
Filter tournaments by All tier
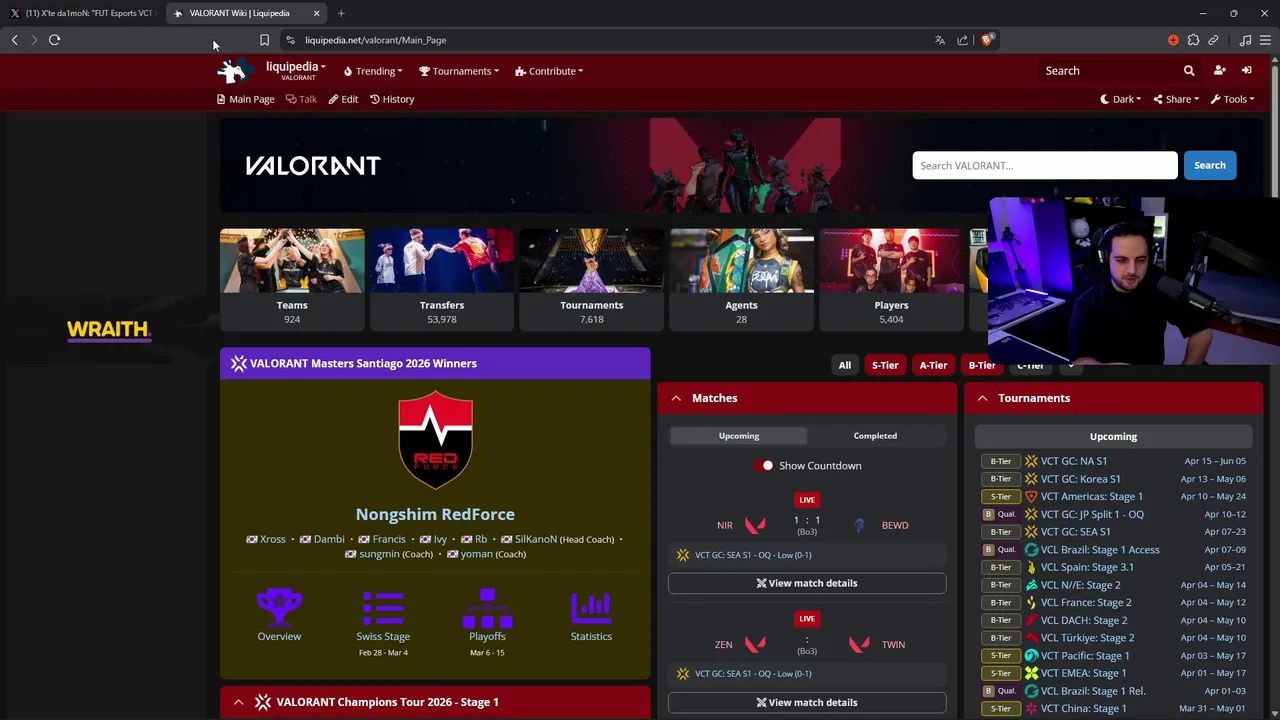tap(845, 365)
